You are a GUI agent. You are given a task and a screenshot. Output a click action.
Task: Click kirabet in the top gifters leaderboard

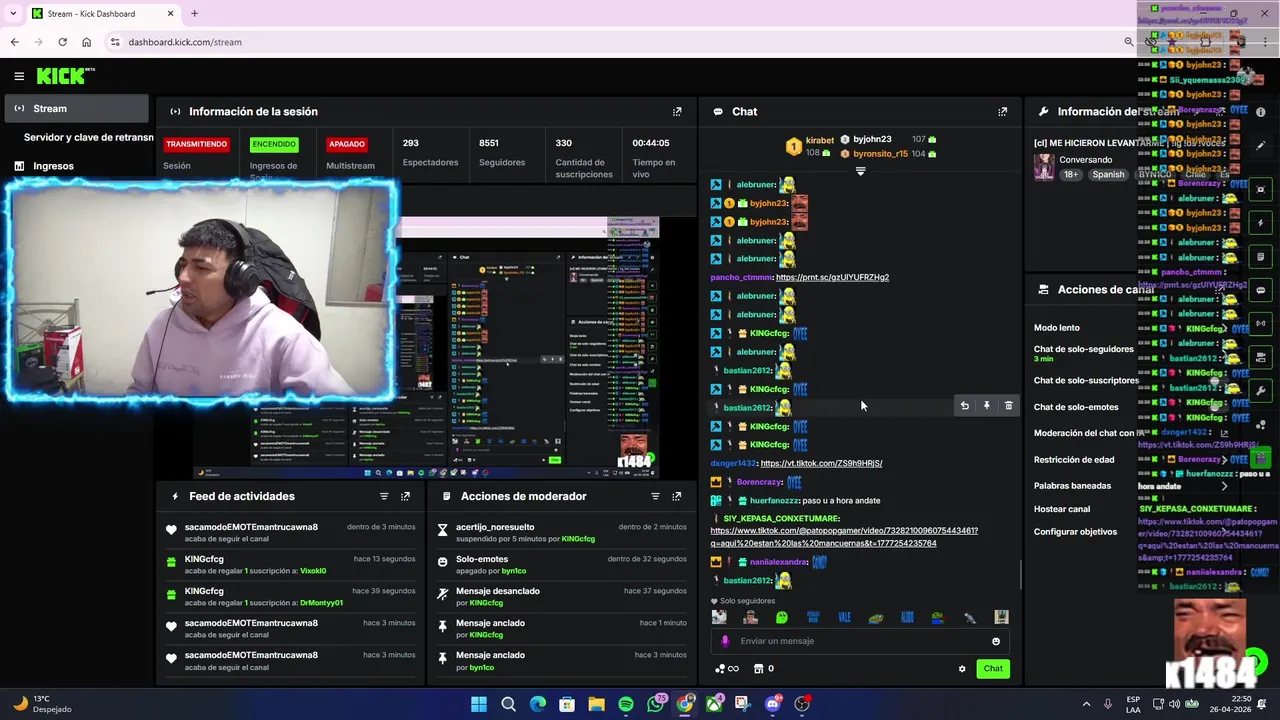(x=820, y=141)
